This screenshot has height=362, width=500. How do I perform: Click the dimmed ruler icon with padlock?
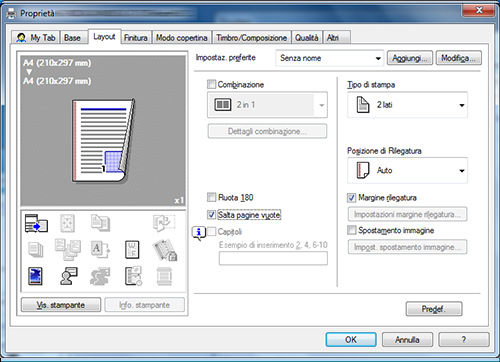(x=165, y=250)
